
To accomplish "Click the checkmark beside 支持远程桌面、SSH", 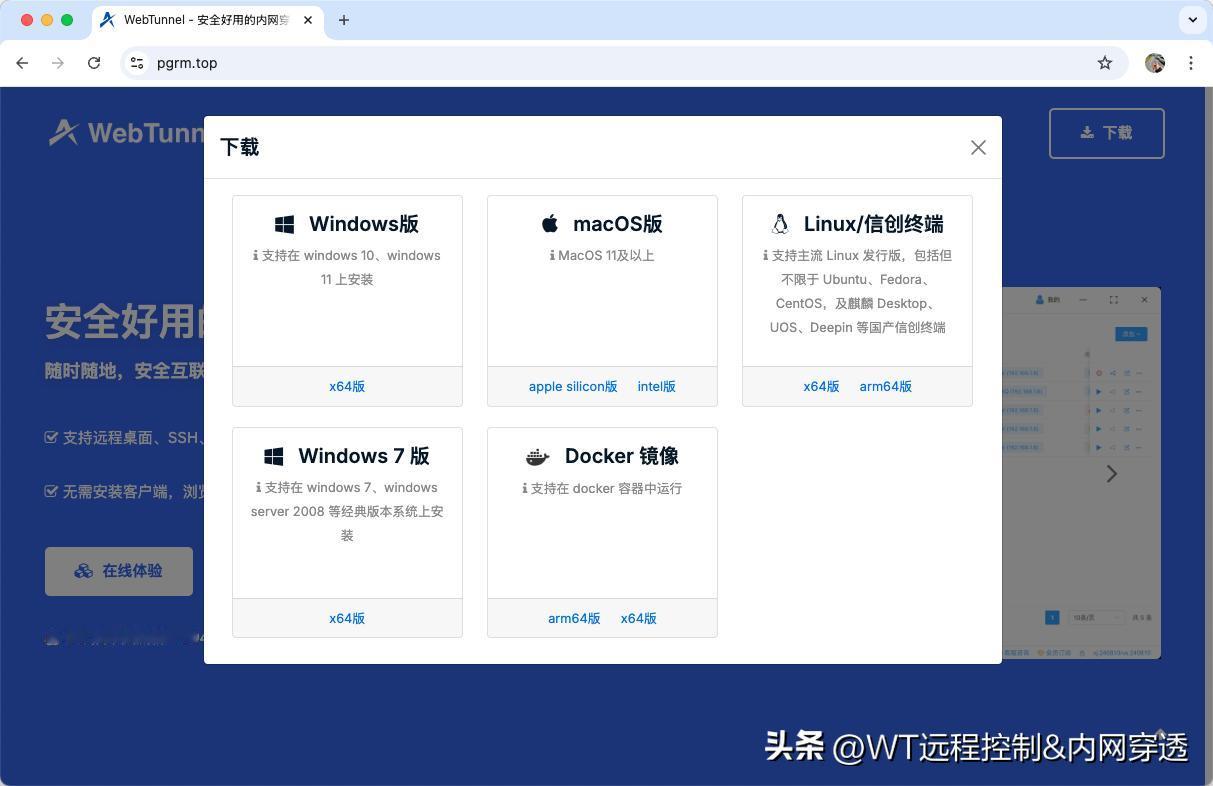I will click(51, 436).
